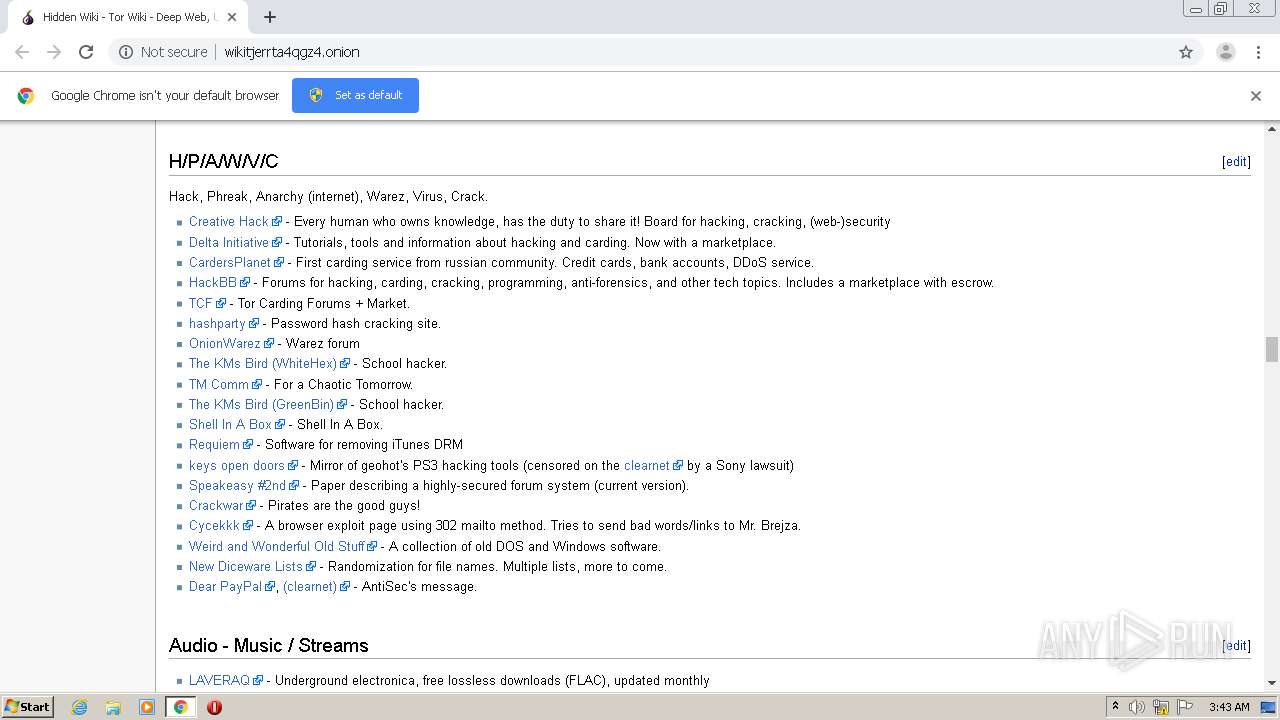Open the HackBB link

(x=213, y=283)
